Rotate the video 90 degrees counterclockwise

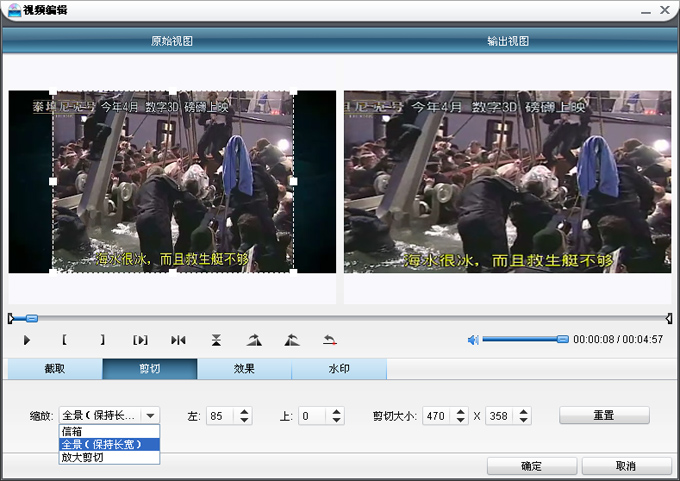click(292, 340)
